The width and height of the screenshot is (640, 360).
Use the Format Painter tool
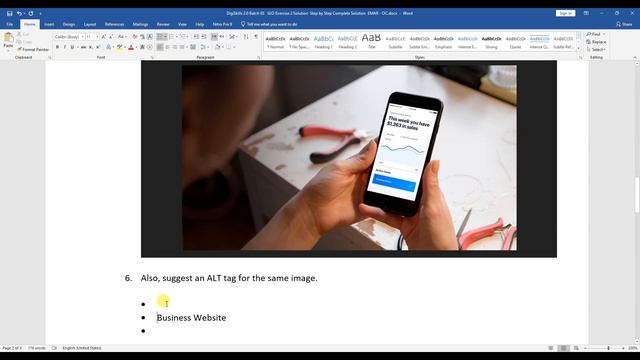[33, 49]
